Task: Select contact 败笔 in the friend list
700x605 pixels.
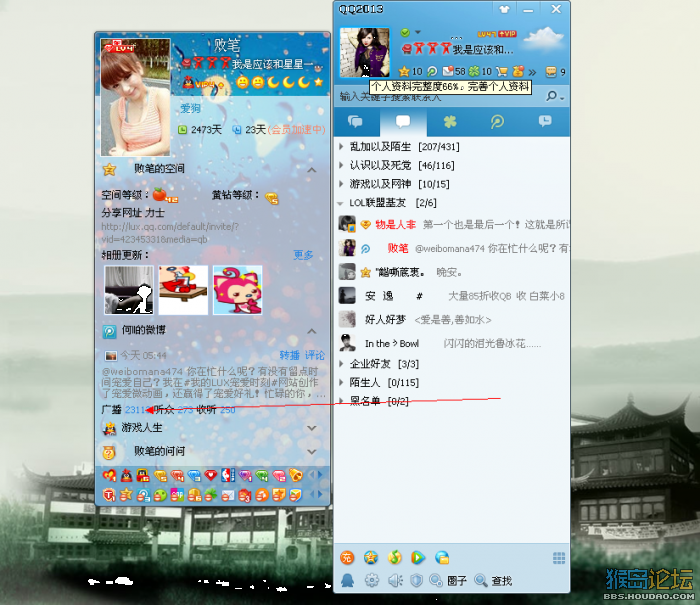Action: 451,248
